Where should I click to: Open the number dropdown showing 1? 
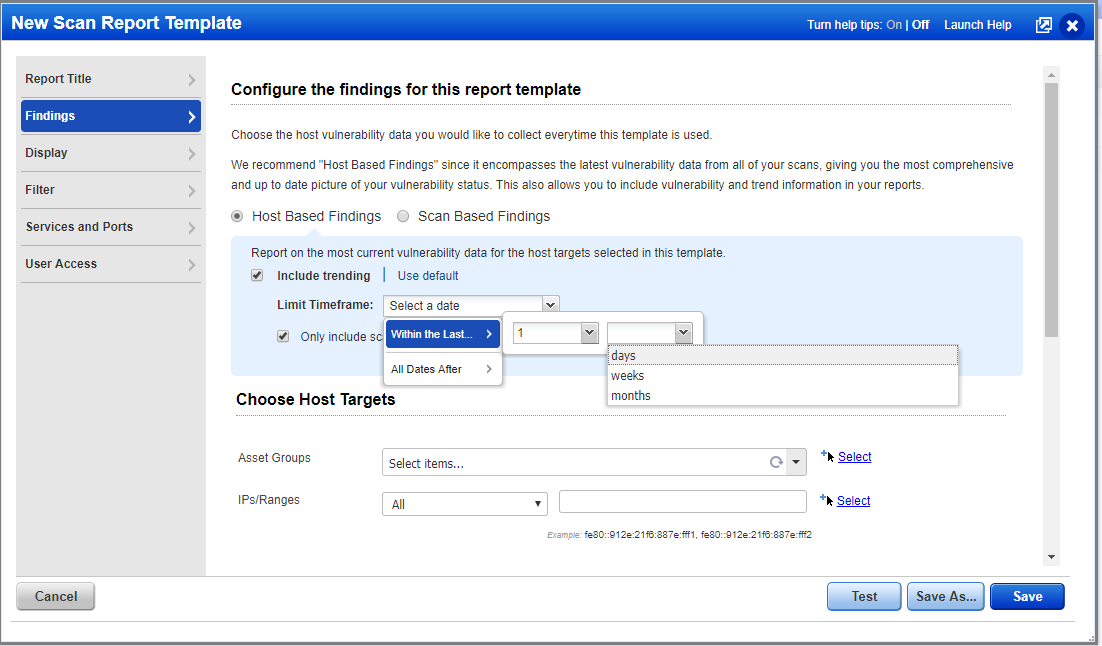click(555, 333)
